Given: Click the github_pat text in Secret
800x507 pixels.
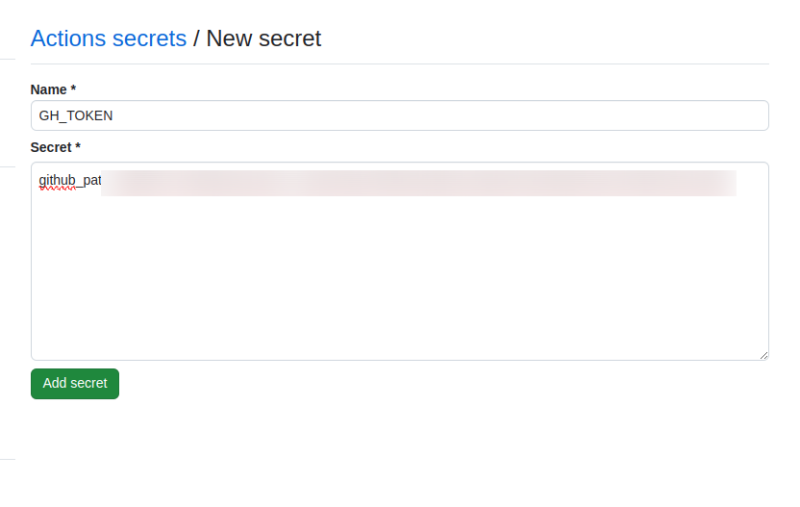Looking at the screenshot, I should tap(70, 181).
